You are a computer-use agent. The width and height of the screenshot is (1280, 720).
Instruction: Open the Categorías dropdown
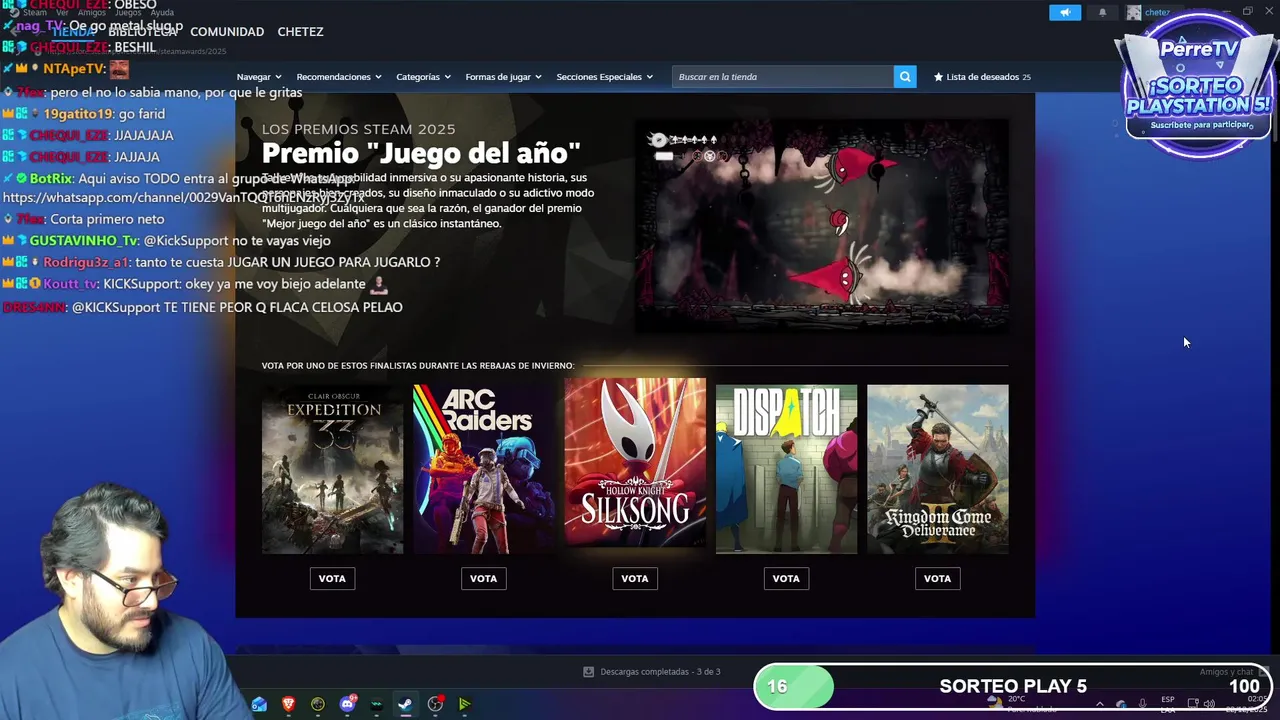pyautogui.click(x=423, y=77)
